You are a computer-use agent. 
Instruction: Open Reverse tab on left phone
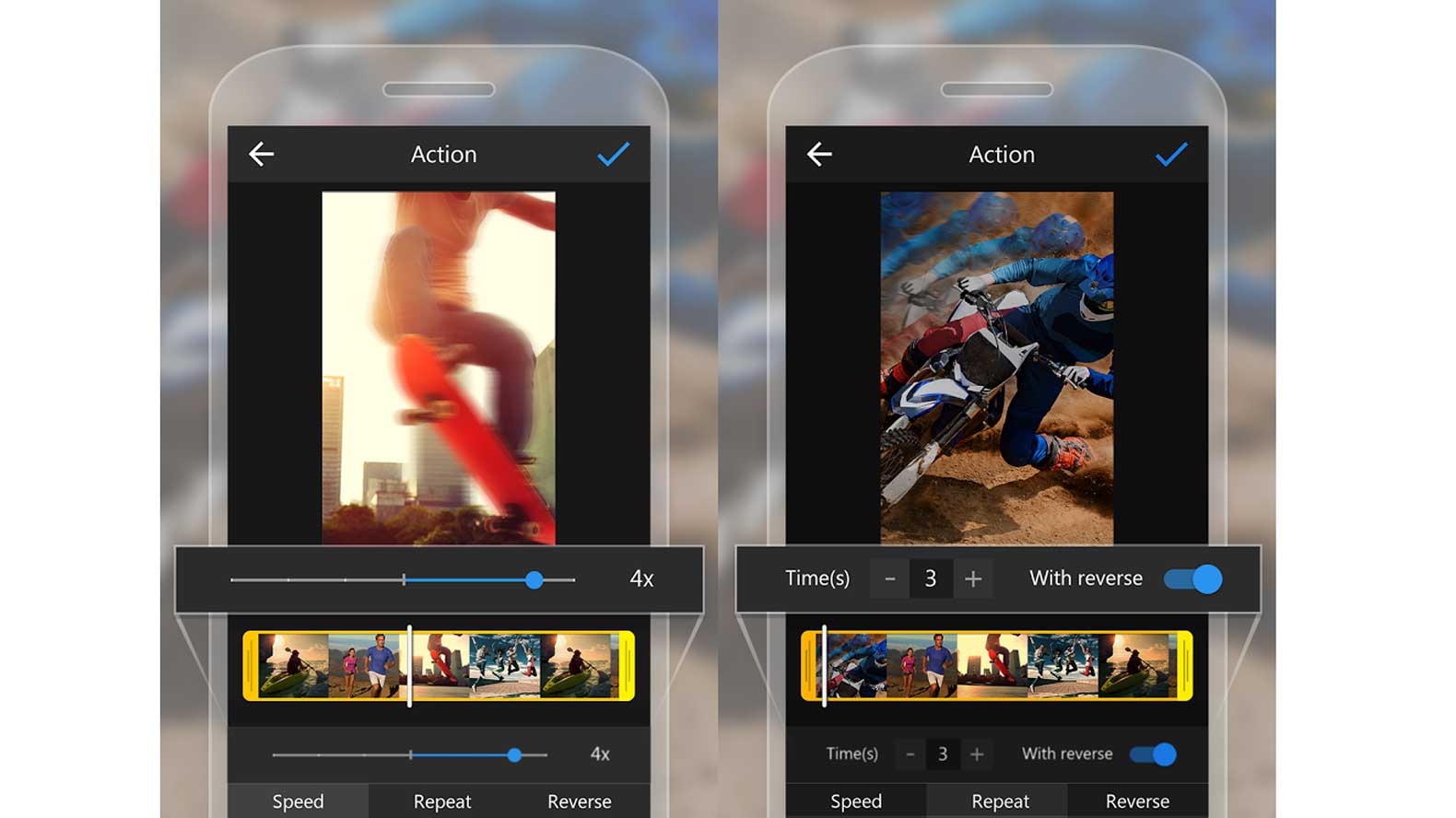click(579, 801)
